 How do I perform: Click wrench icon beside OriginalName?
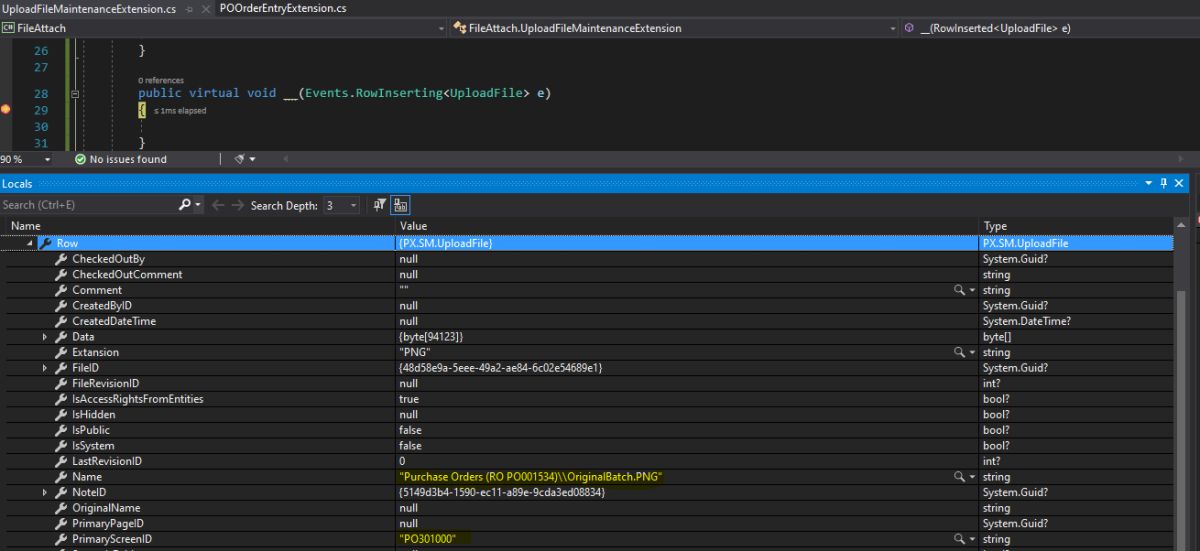tap(61, 508)
